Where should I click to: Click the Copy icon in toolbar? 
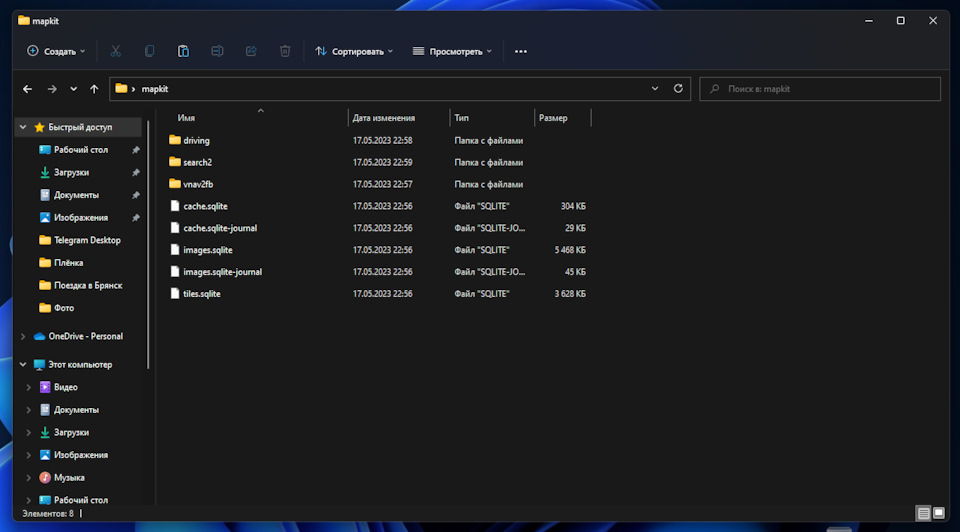tap(149, 51)
